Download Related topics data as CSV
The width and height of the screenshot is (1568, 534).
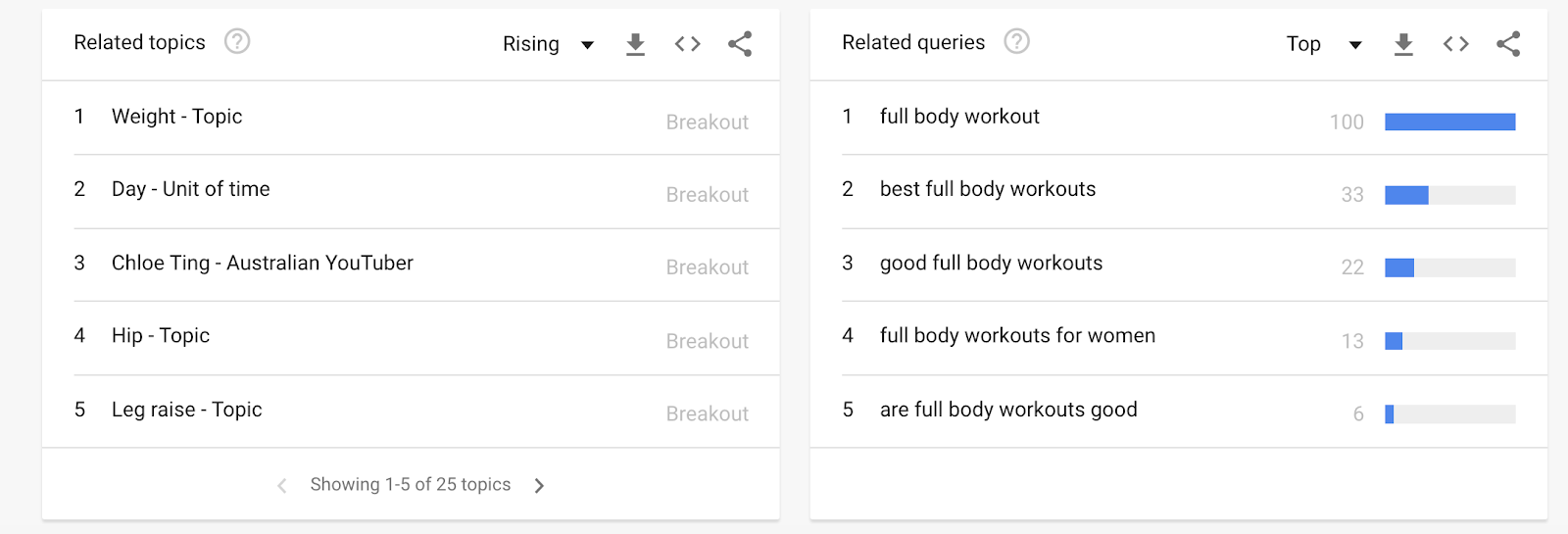(x=635, y=44)
